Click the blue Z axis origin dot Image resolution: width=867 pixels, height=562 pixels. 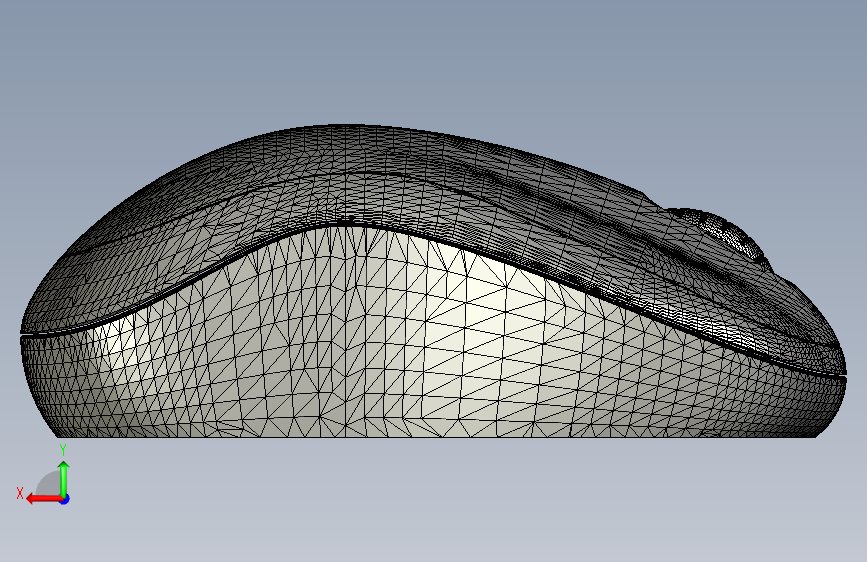(x=65, y=499)
